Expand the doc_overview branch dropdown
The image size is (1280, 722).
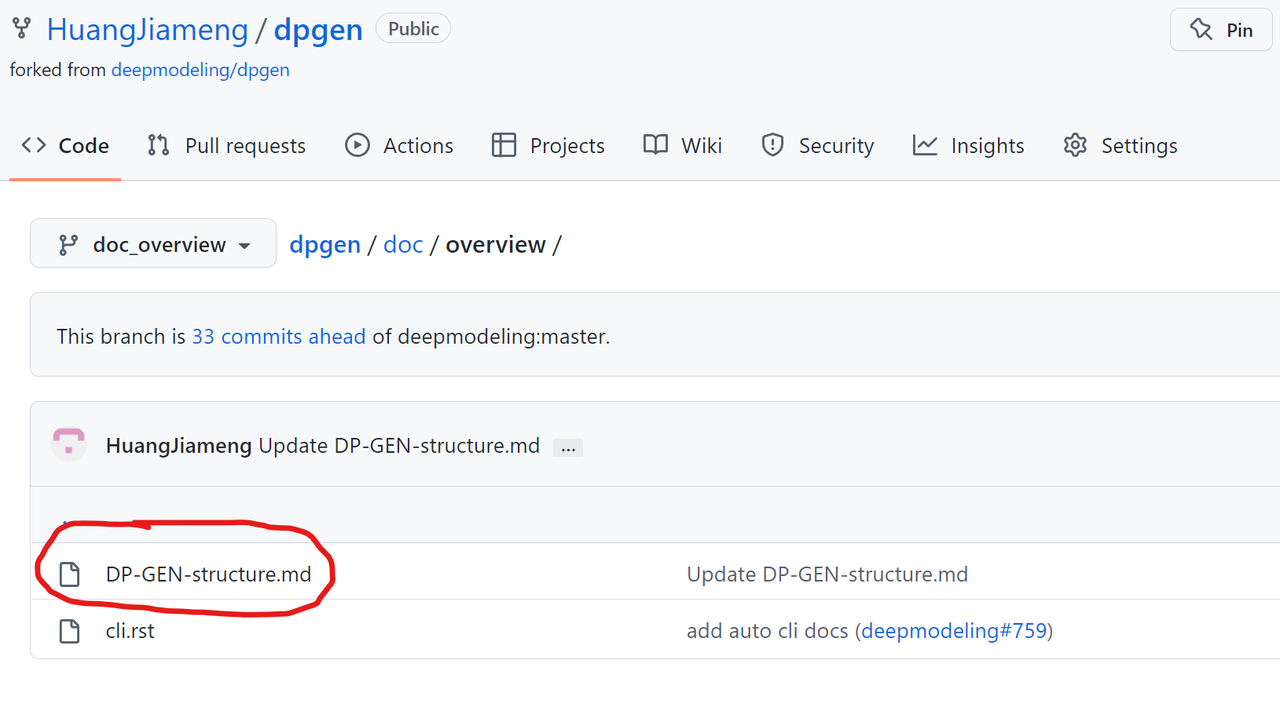153,244
